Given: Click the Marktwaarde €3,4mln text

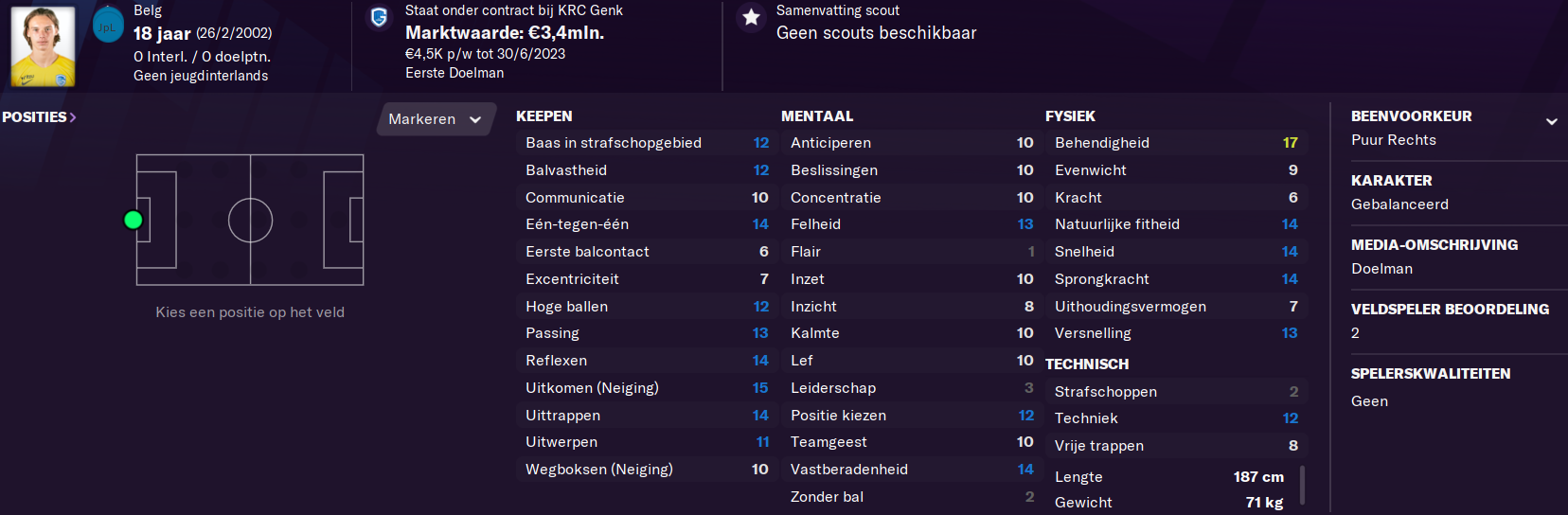Looking at the screenshot, I should (505, 33).
